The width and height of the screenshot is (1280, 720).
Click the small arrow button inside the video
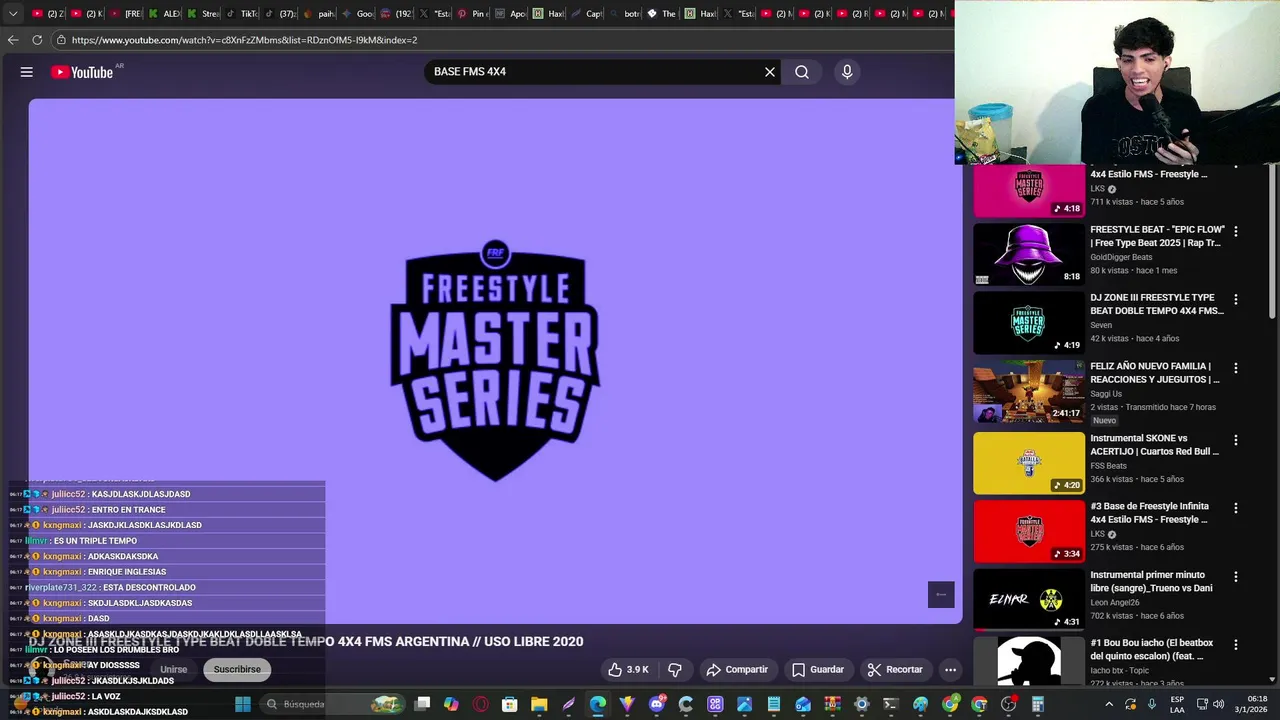(941, 594)
